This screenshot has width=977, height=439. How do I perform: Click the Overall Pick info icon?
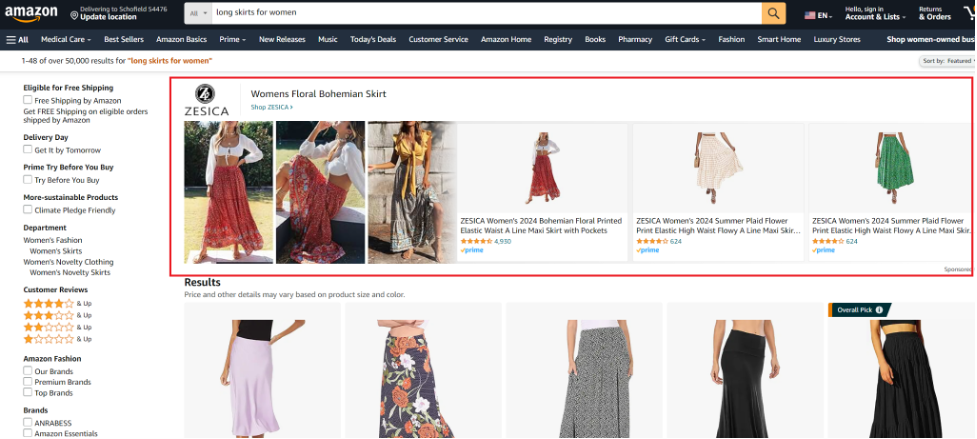tap(879, 309)
